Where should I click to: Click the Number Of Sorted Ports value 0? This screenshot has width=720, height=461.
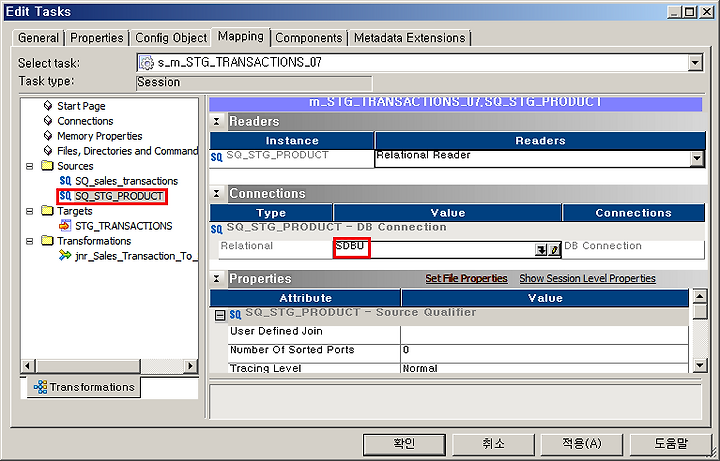click(x=545, y=352)
